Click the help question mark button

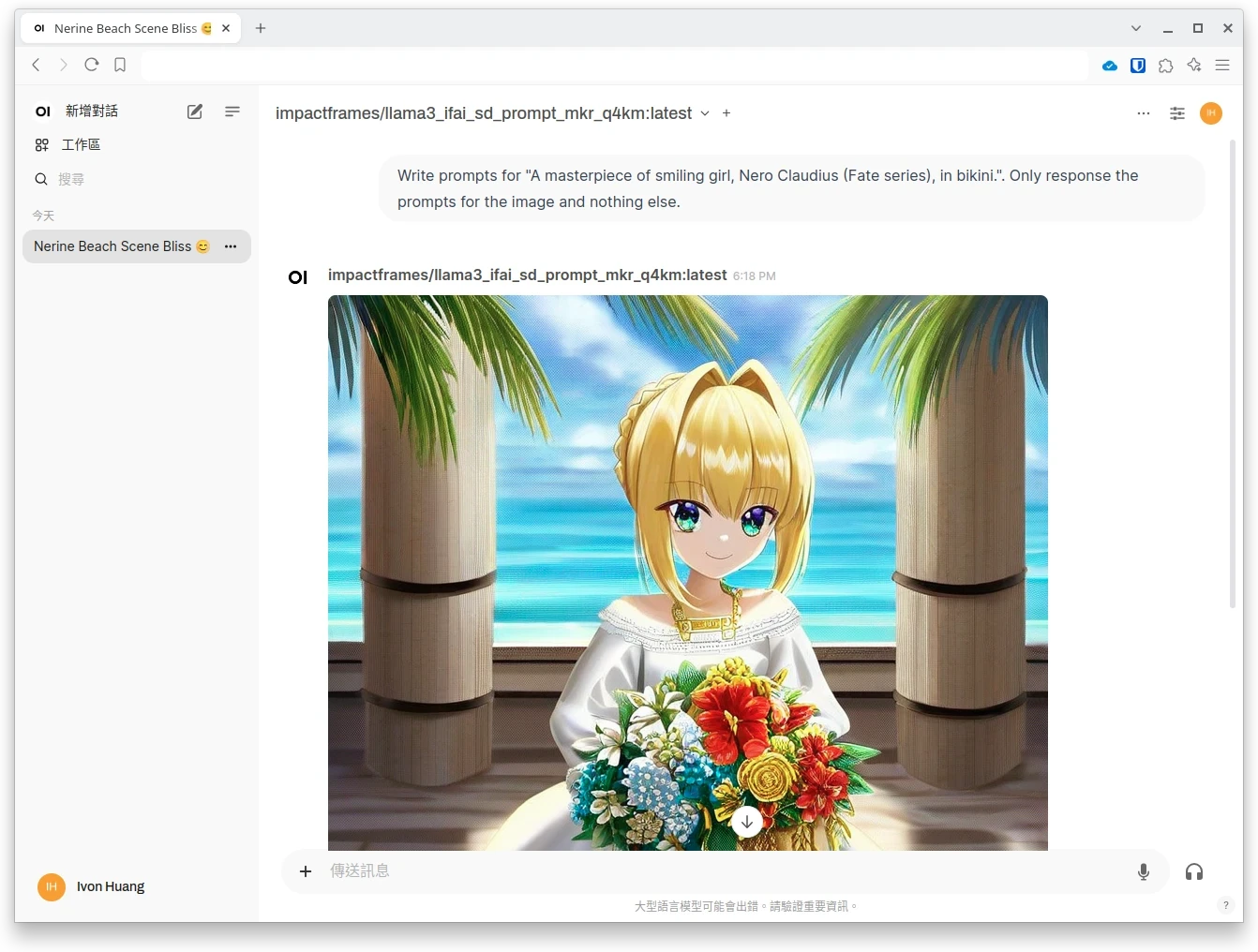coord(1225,905)
